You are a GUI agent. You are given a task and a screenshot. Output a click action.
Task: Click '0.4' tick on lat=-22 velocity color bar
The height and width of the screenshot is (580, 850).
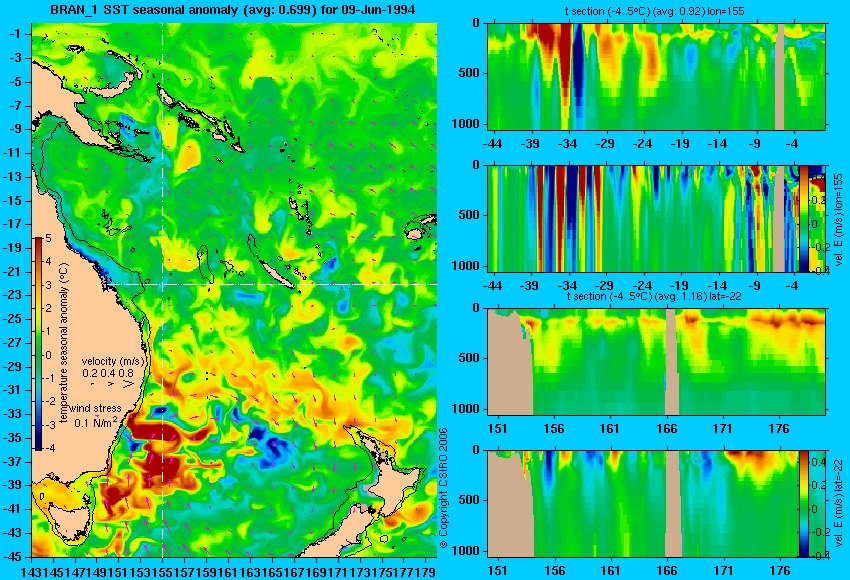pos(818,462)
